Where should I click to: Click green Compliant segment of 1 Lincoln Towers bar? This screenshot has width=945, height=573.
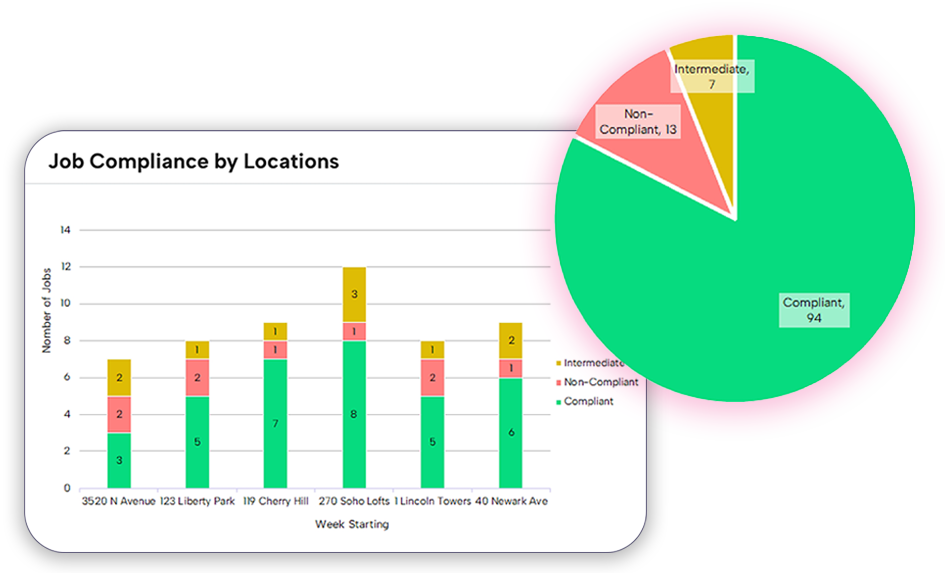432,442
